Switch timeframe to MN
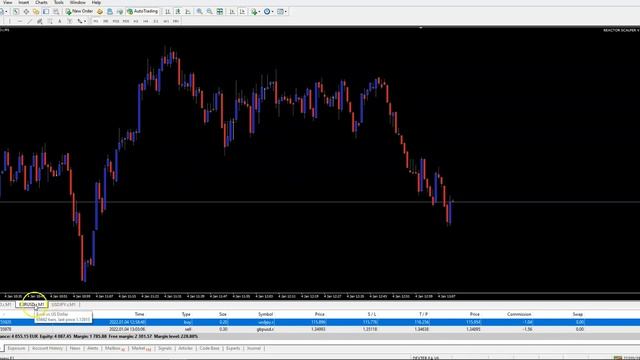 176,21
